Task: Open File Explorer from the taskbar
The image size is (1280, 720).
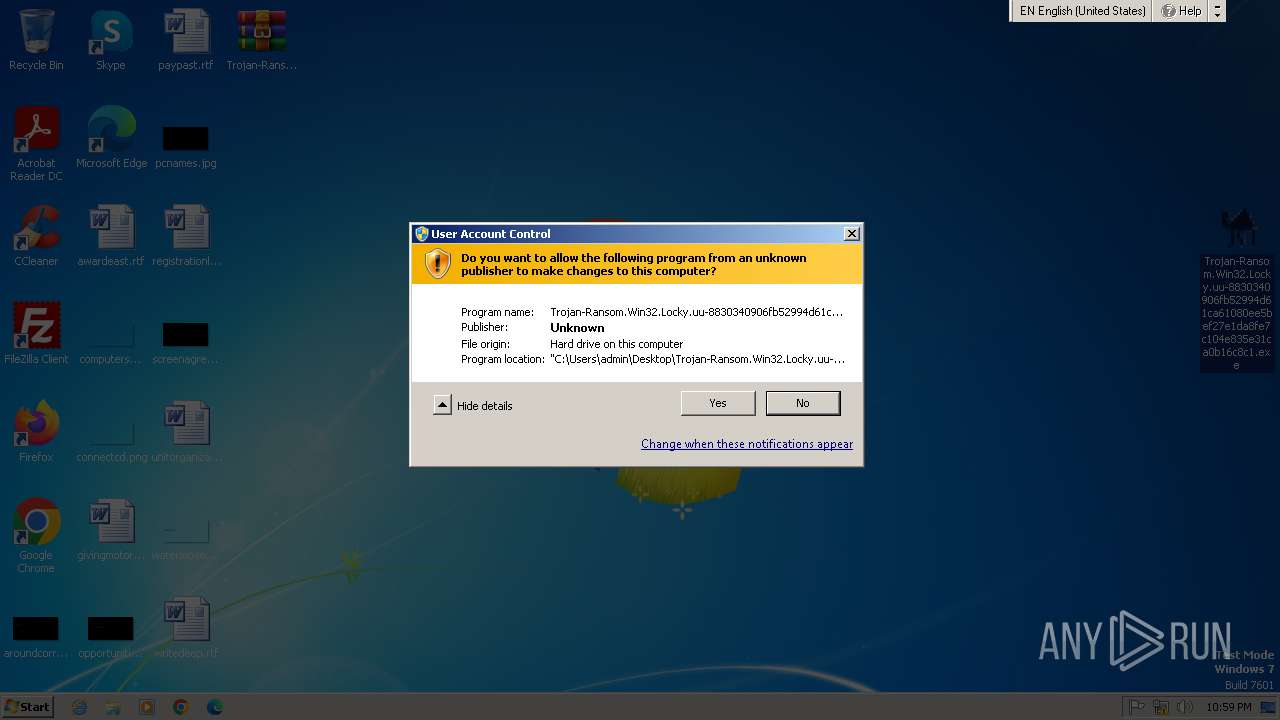Action: click(113, 707)
